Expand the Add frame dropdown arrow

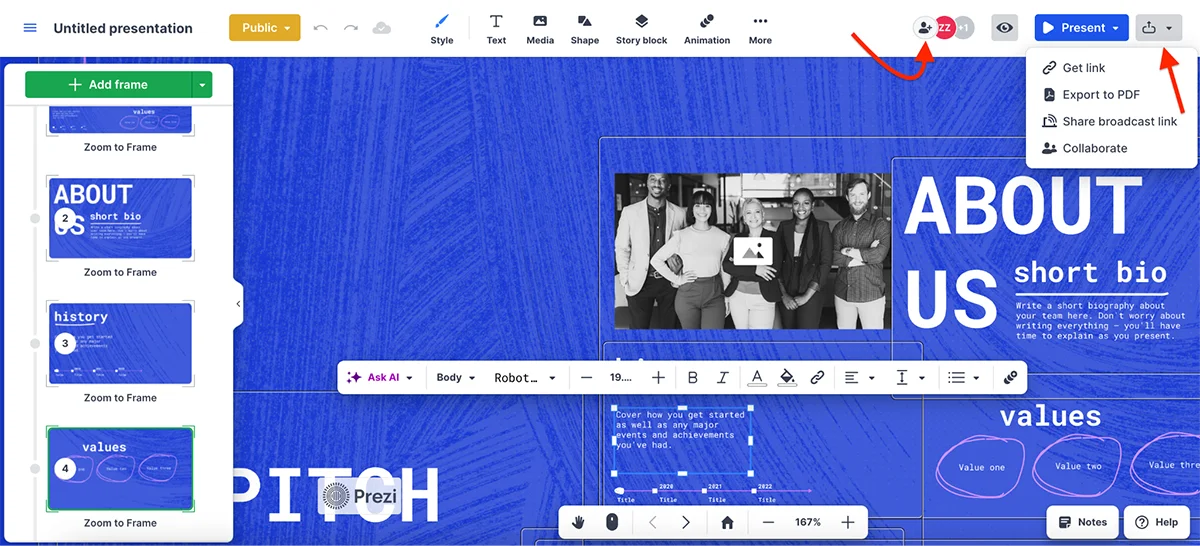tap(202, 85)
